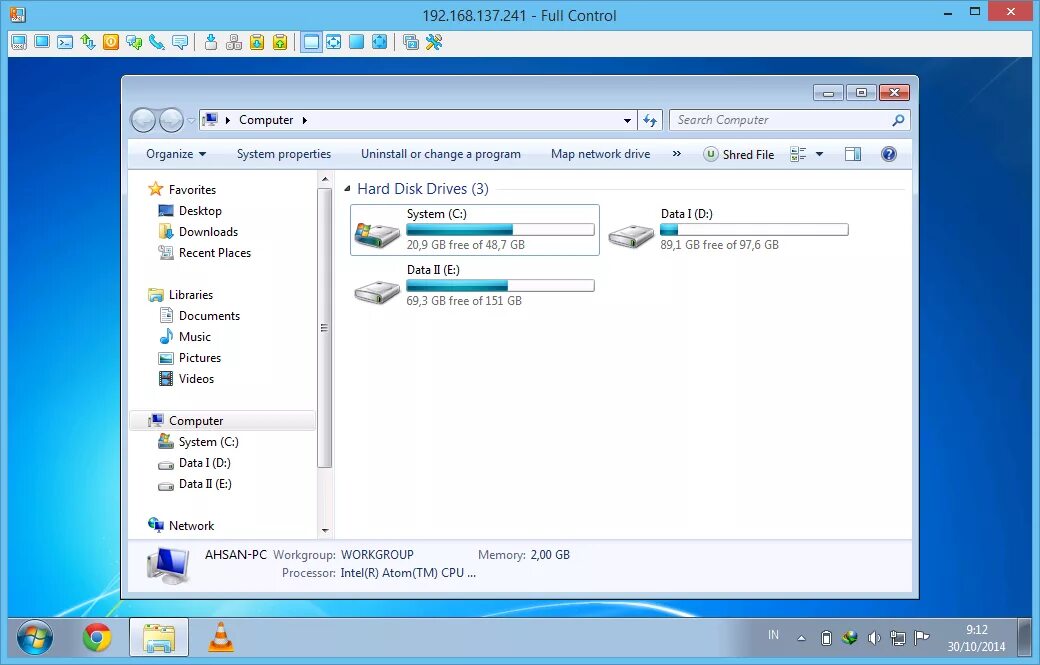Select the Data II (E:) drive tile

coord(475,285)
